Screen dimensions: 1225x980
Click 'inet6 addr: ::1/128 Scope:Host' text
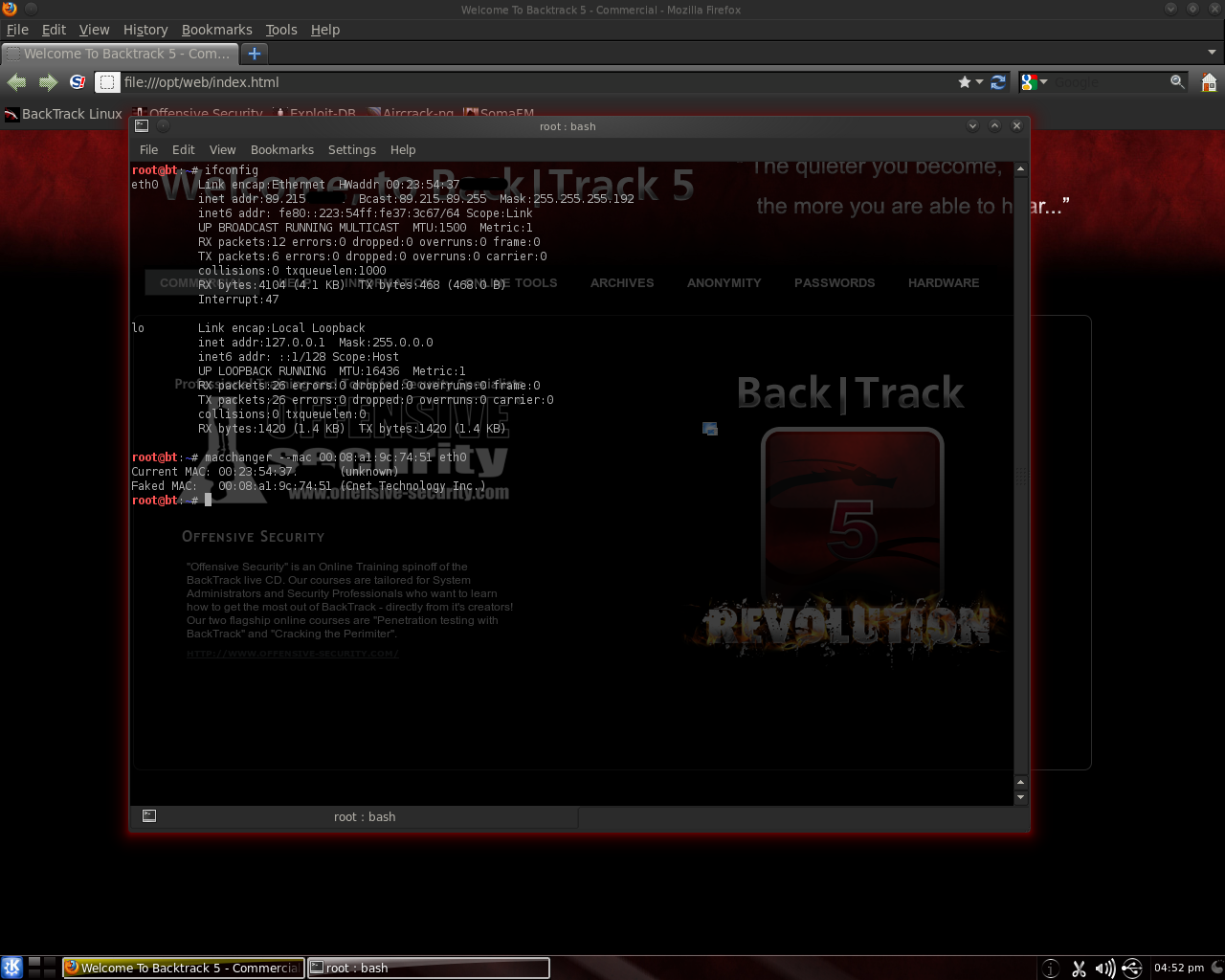click(x=299, y=357)
